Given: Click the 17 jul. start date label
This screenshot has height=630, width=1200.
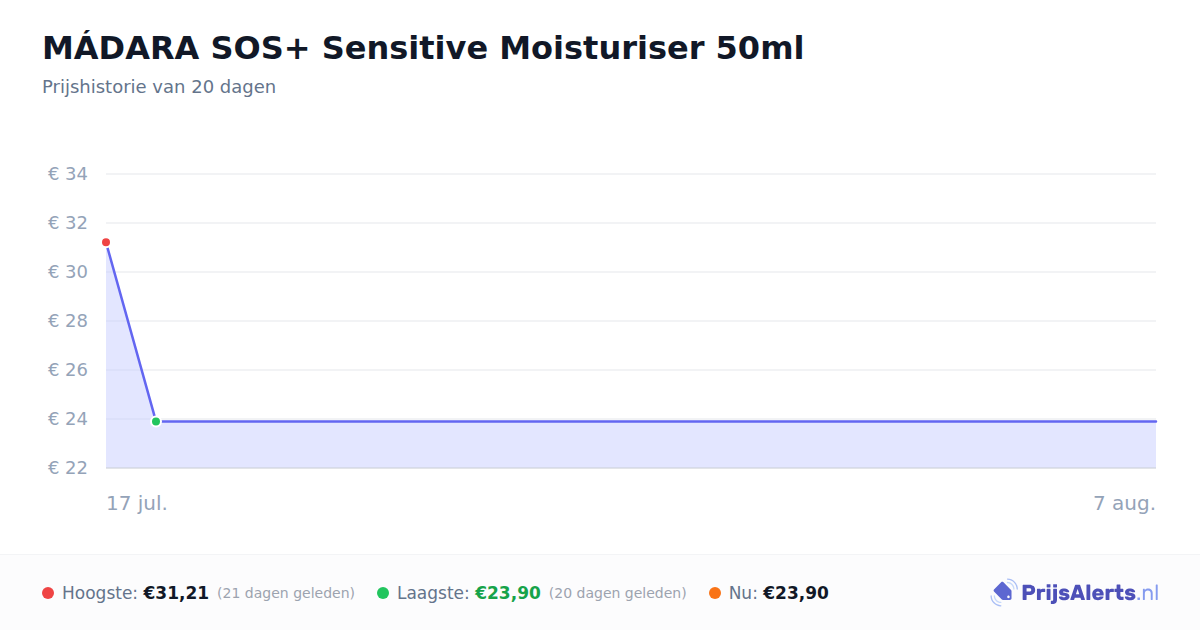Looking at the screenshot, I should tap(137, 503).
